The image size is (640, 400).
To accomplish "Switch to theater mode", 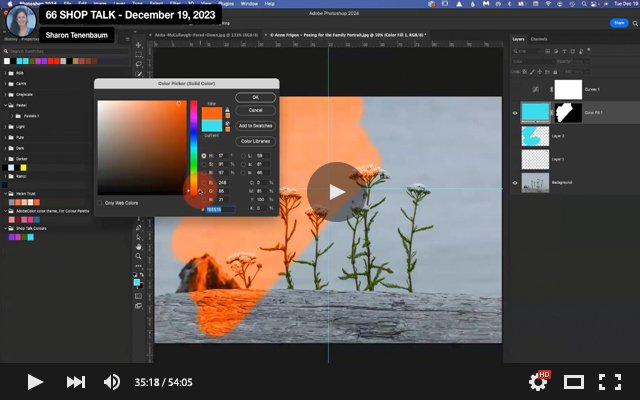I will 574,382.
